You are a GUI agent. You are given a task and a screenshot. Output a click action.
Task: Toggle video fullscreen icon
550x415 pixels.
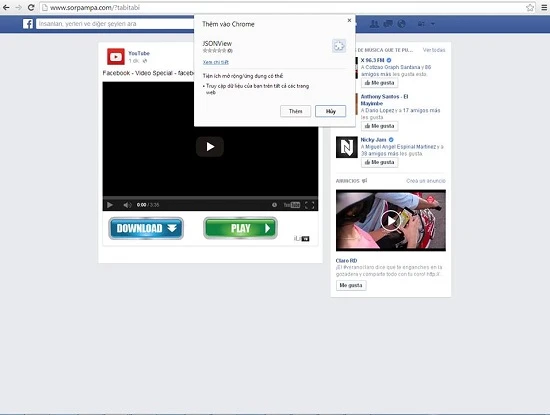(x=309, y=205)
